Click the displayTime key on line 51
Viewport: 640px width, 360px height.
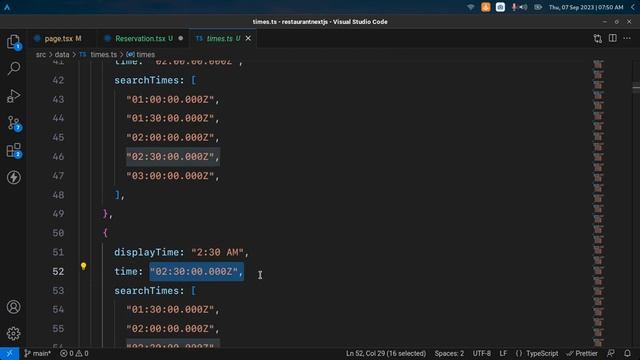click(147, 252)
